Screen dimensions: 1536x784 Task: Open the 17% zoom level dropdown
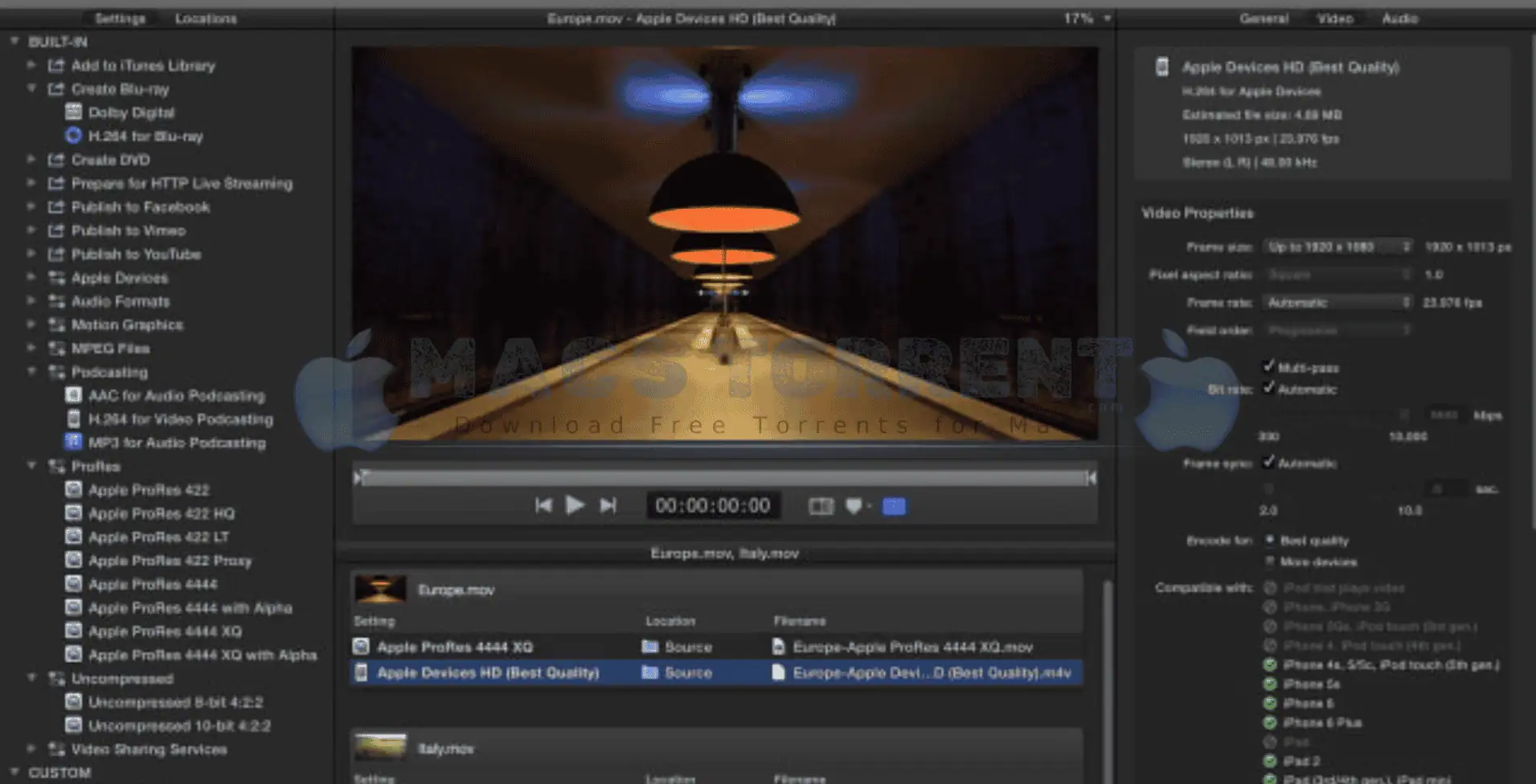[1087, 18]
